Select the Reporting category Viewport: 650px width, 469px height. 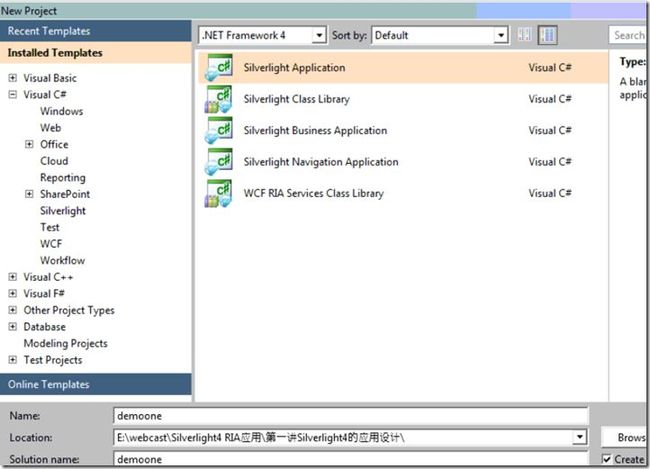[63, 178]
